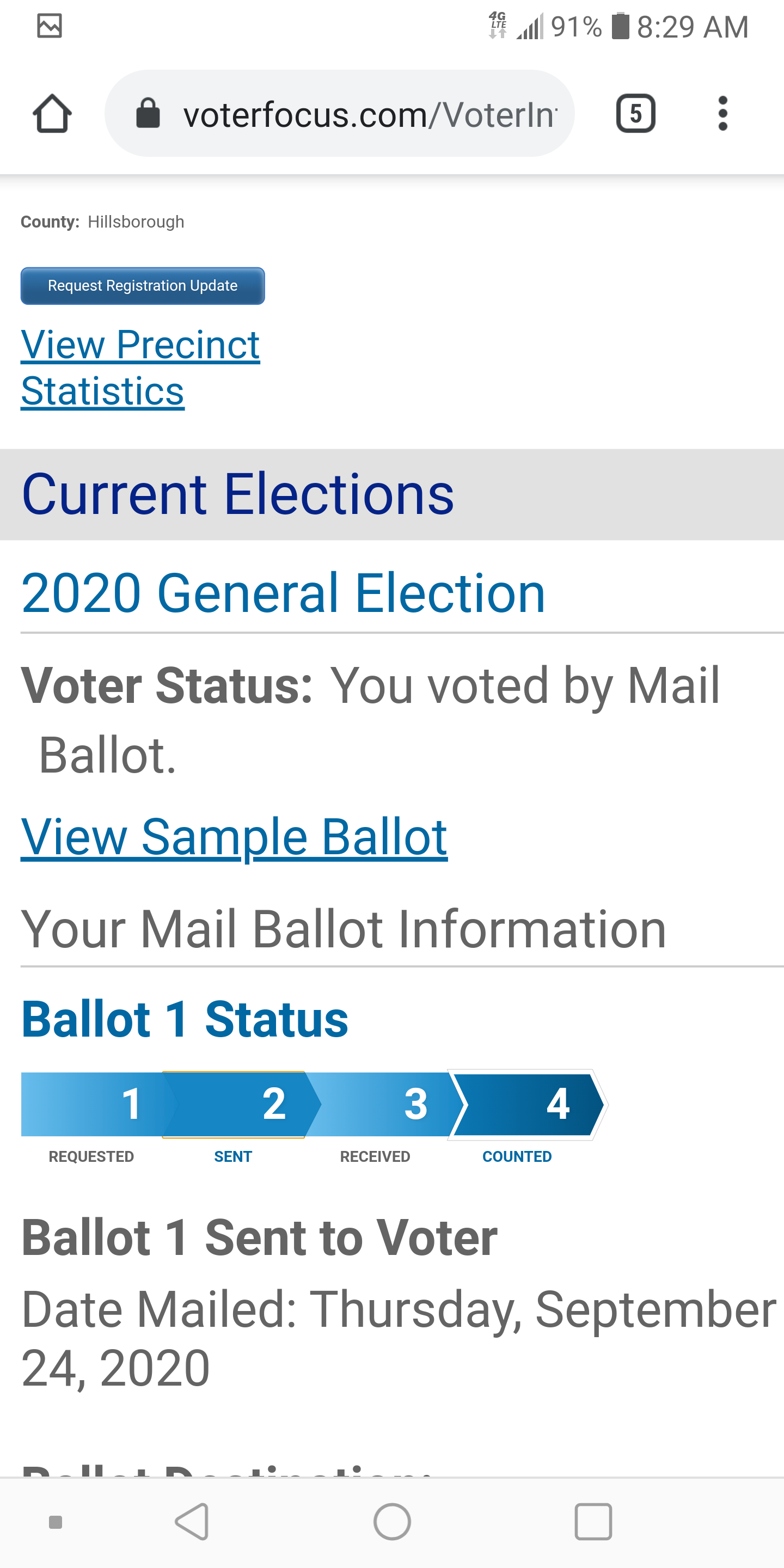Tap the Current Elections section header

[x=237, y=494]
